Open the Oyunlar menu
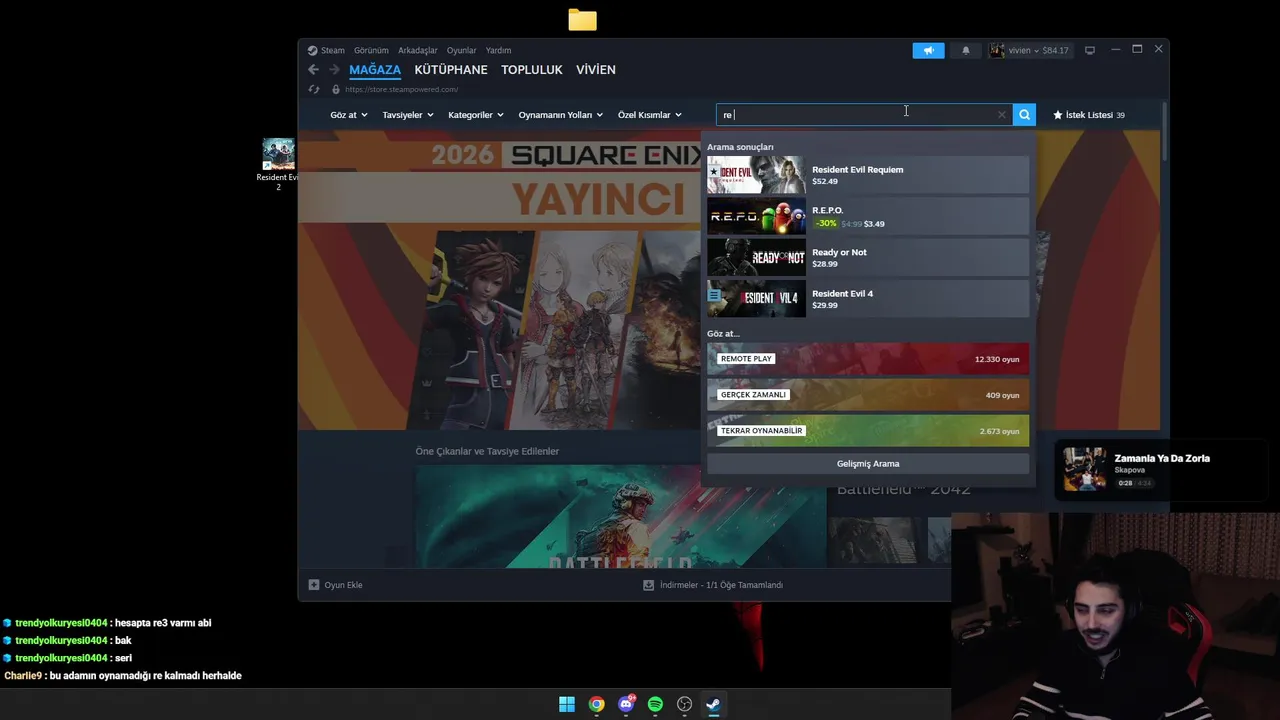This screenshot has height=720, width=1280. (x=462, y=50)
